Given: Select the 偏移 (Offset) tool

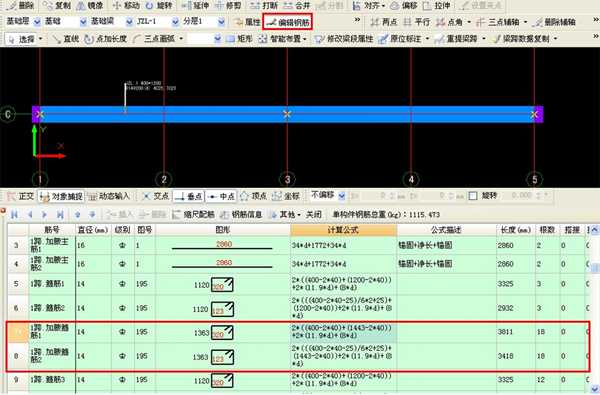Looking at the screenshot, I should point(404,5).
